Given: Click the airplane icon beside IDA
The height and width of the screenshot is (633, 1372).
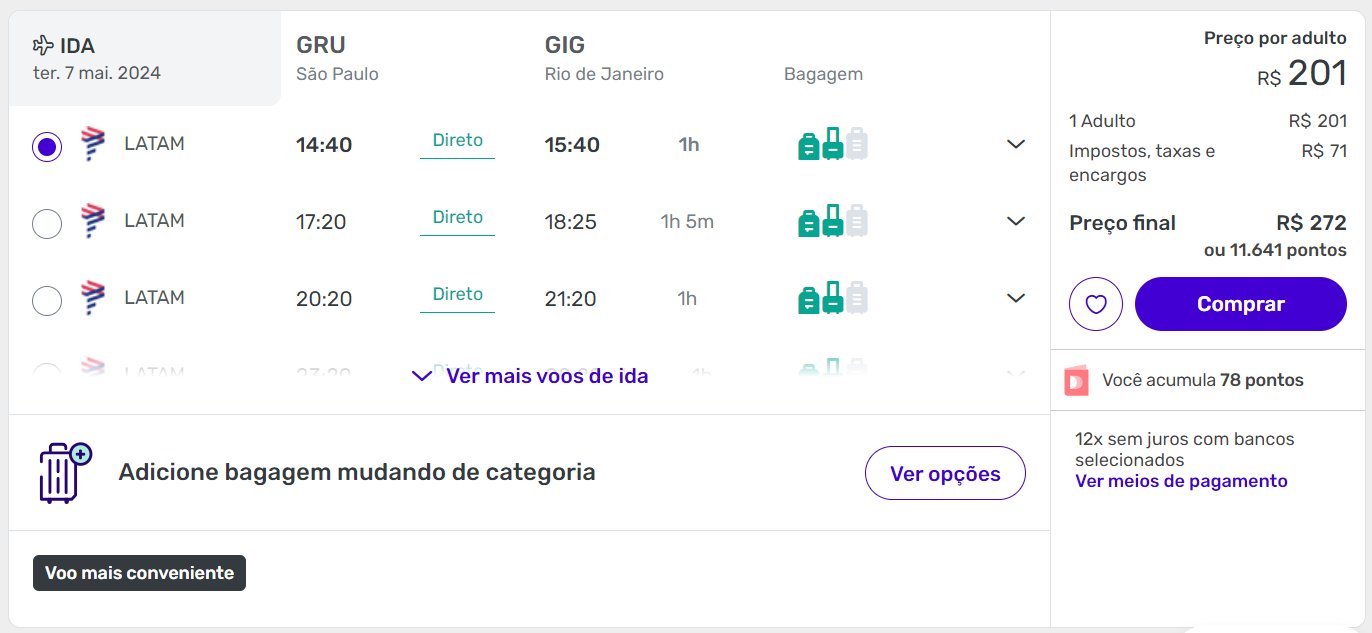Looking at the screenshot, I should point(43,45).
